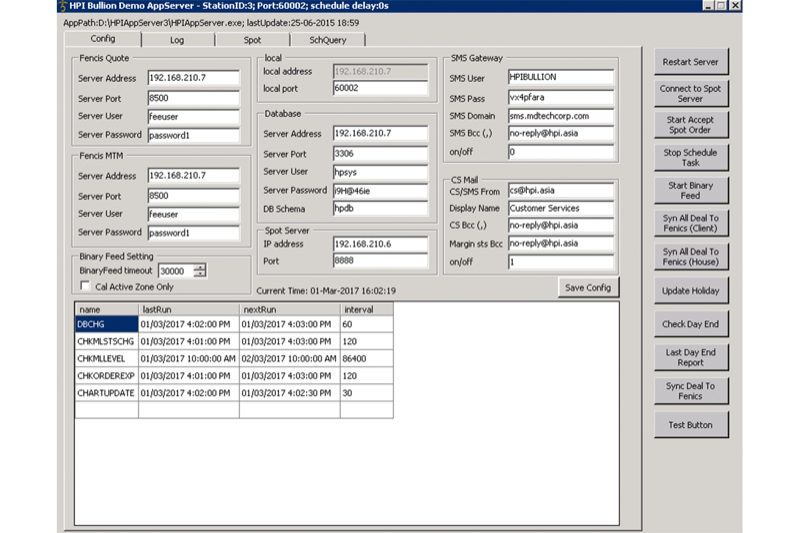Click SMS User field
This screenshot has width=800, height=533.
tap(561, 77)
